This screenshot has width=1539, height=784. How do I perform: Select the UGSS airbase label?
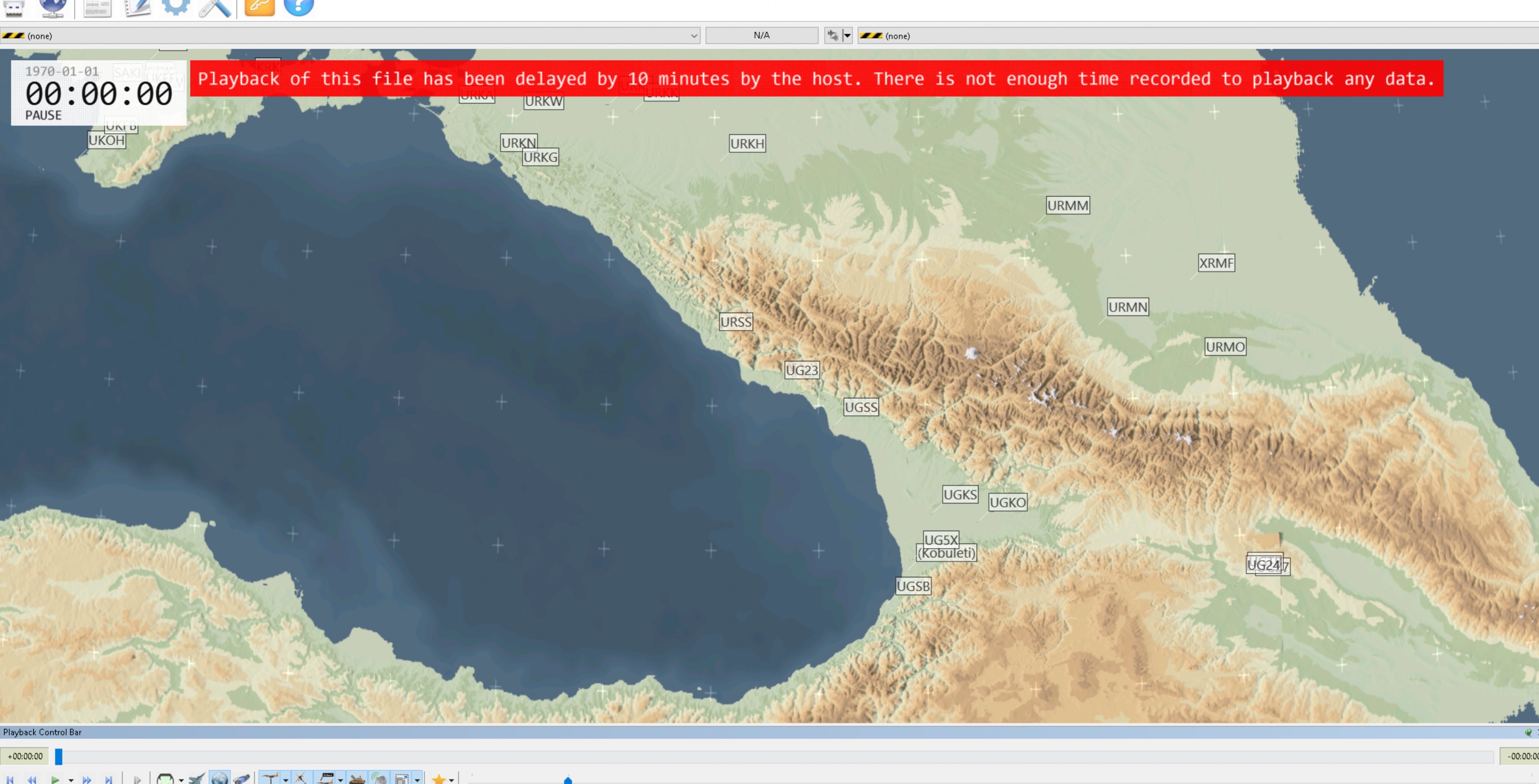pyautogui.click(x=861, y=407)
